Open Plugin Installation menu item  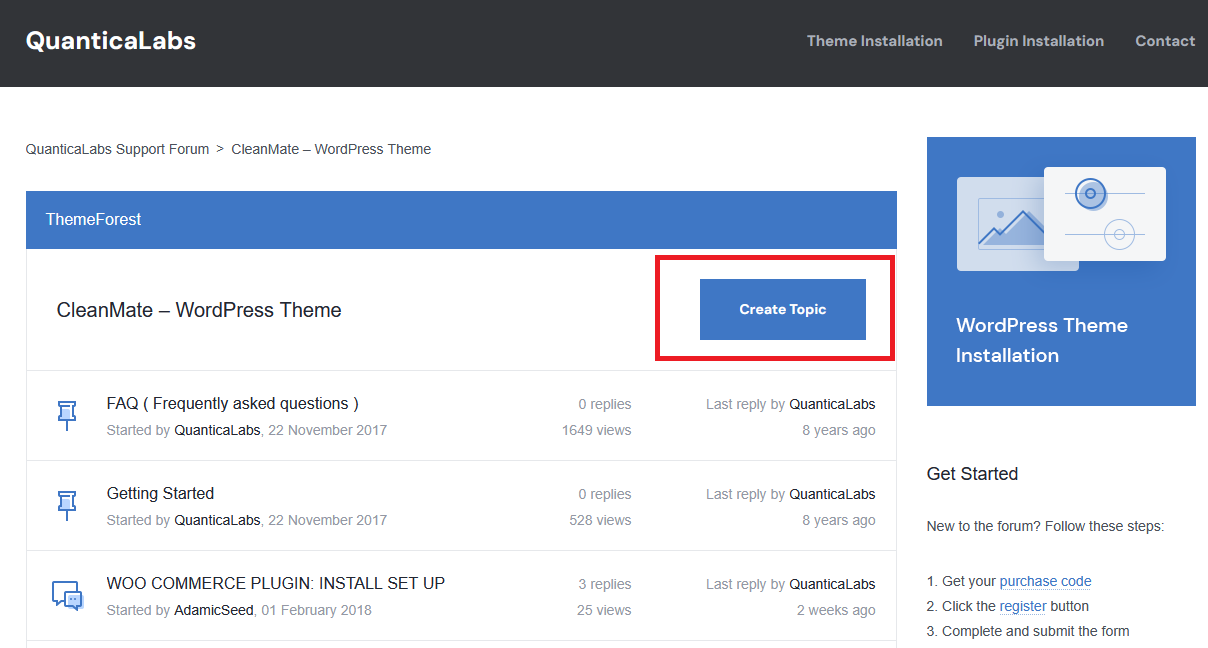tap(1038, 41)
